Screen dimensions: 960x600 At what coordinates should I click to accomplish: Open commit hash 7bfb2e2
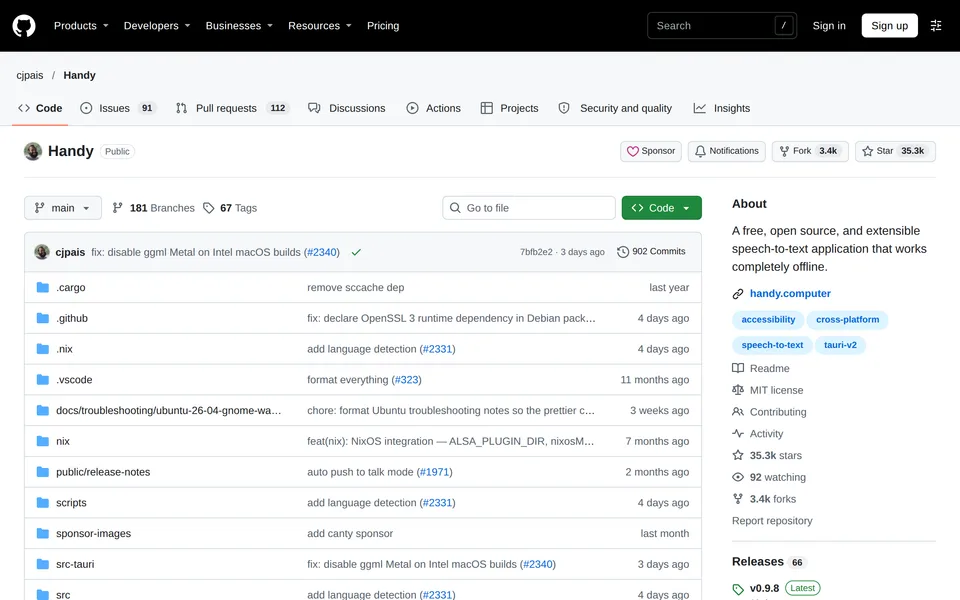pos(536,252)
